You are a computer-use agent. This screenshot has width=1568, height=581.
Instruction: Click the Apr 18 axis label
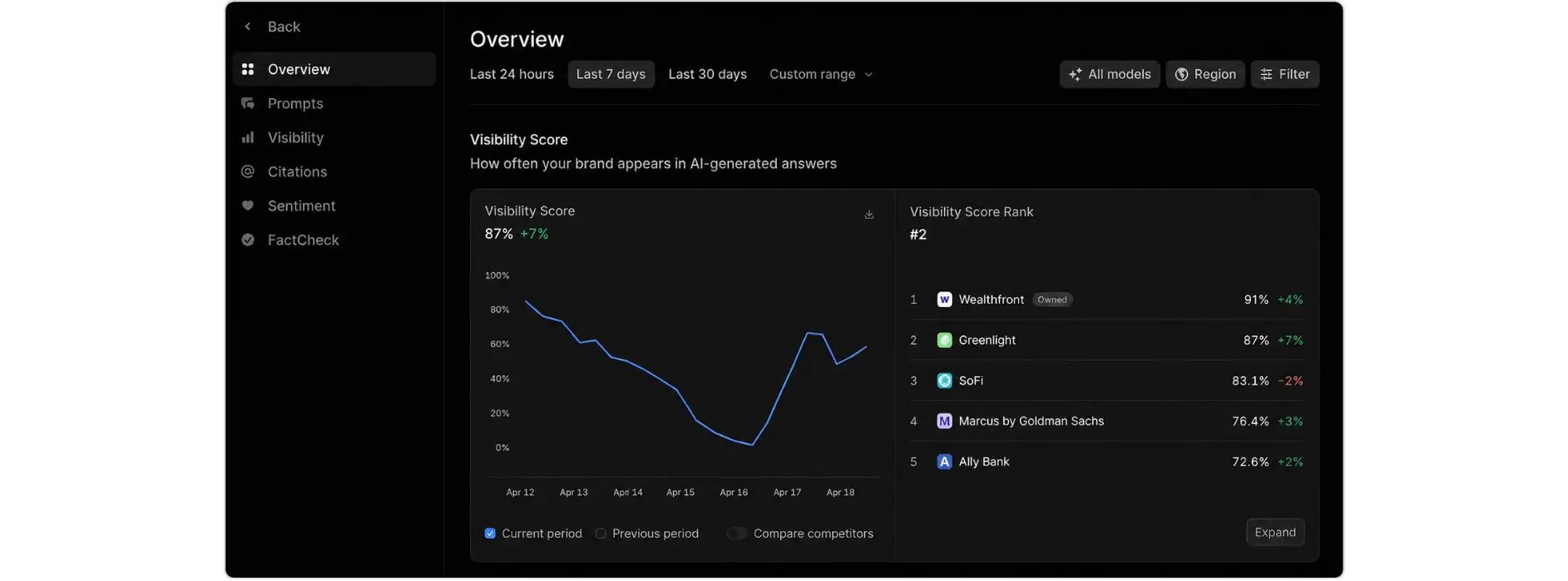[840, 493]
